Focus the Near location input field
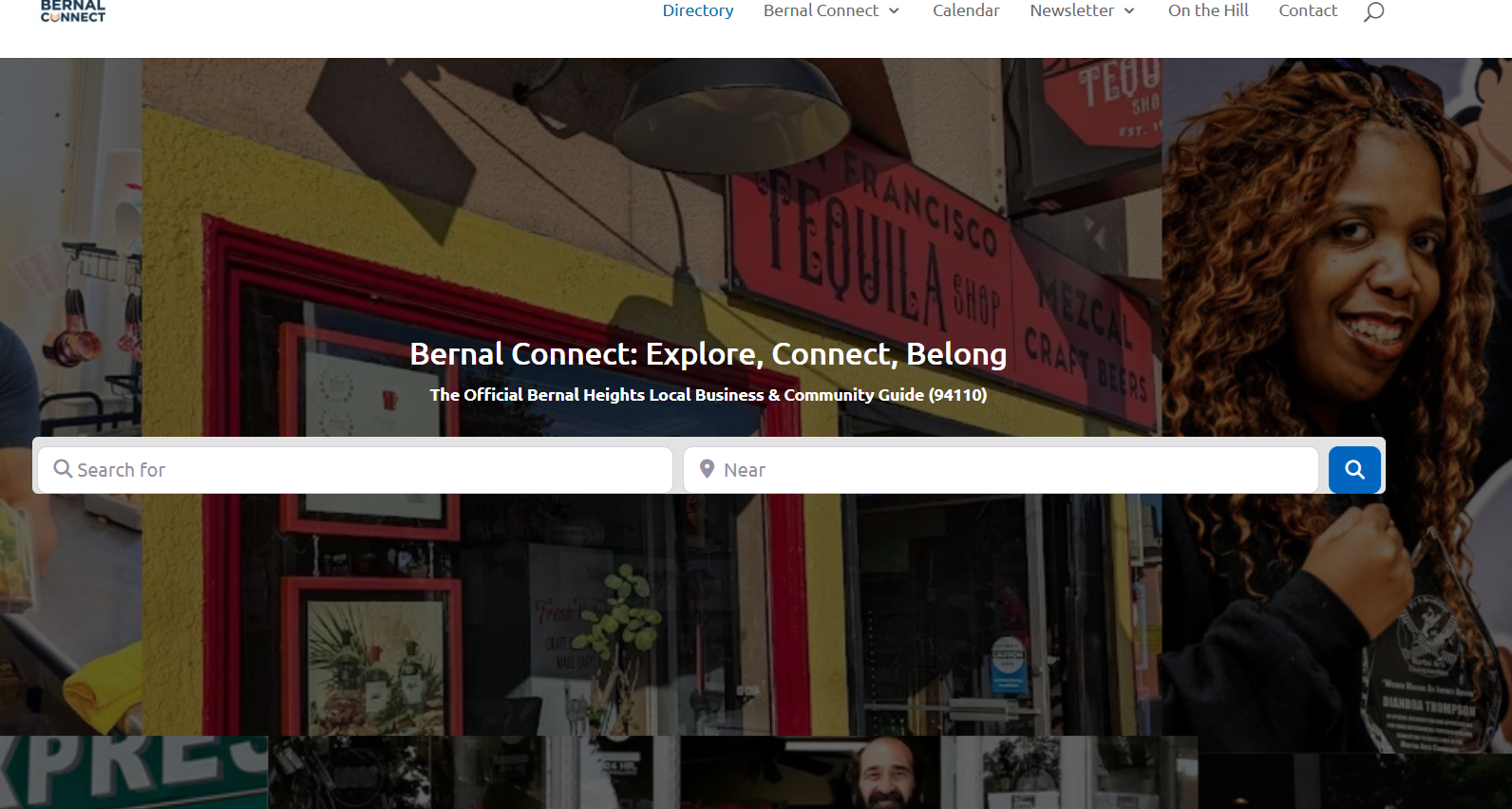The height and width of the screenshot is (809, 1512). [x=1001, y=469]
